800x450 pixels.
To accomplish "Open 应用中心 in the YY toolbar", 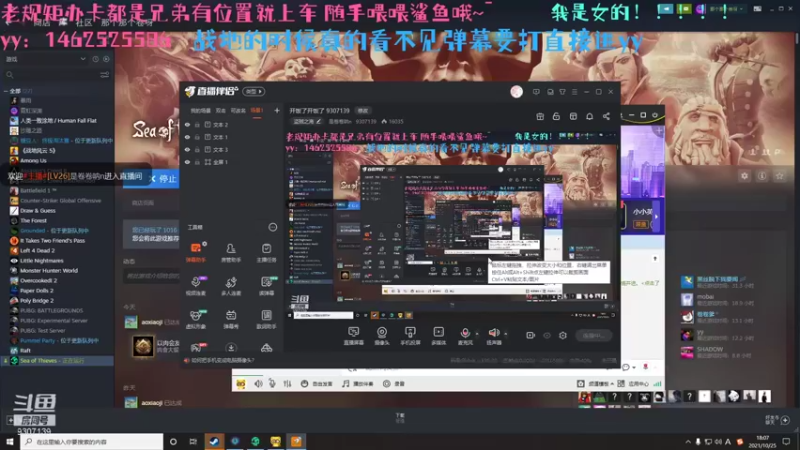I will (634, 384).
